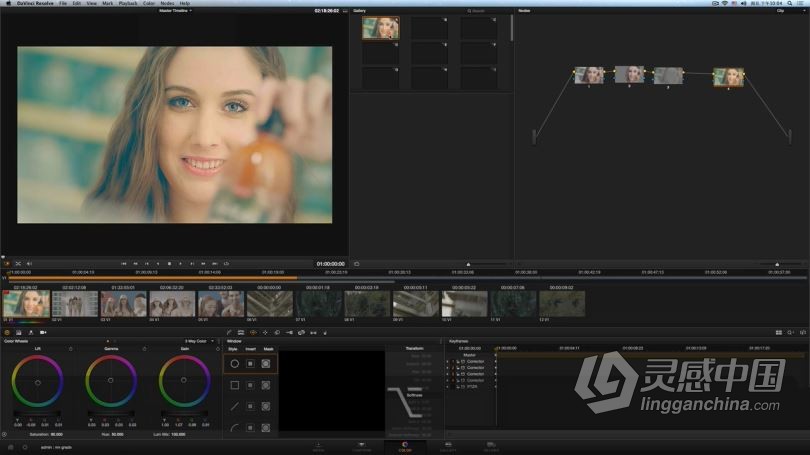
Task: Click the Lift color wheel center point
Action: click(38, 383)
